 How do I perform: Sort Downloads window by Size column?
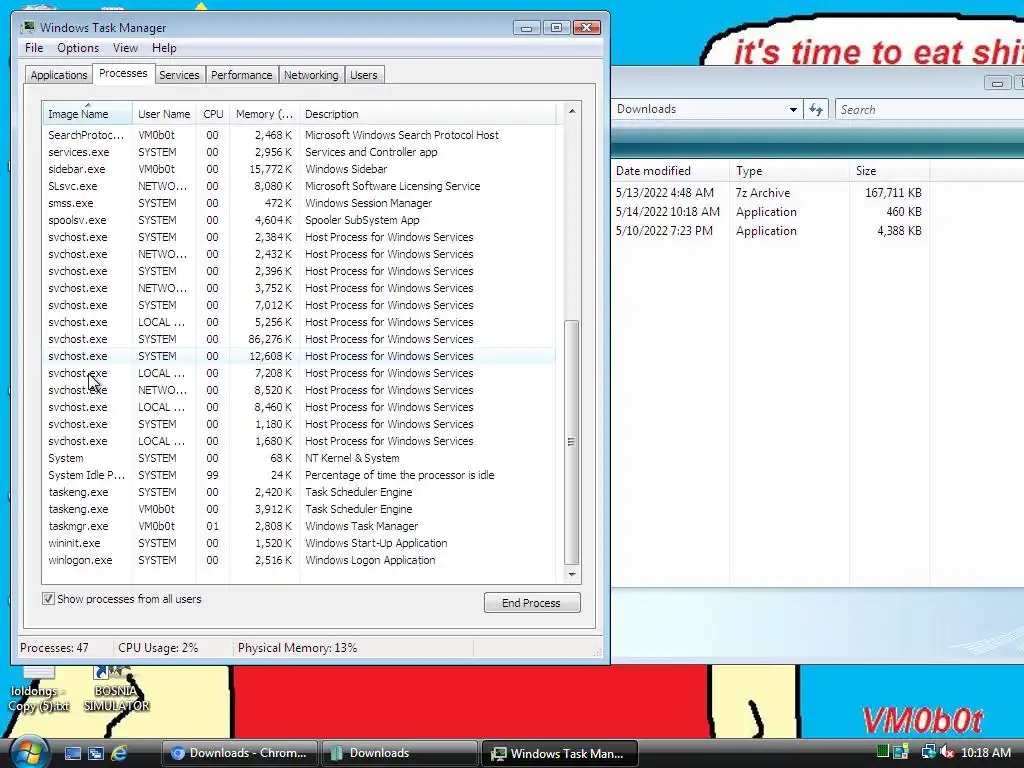[889, 171]
